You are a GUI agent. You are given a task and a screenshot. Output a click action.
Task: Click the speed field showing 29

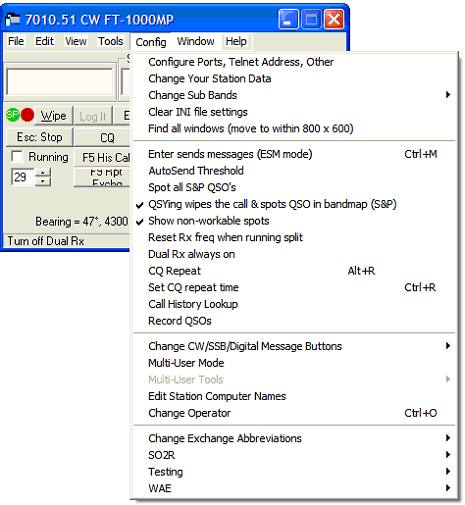(x=23, y=177)
